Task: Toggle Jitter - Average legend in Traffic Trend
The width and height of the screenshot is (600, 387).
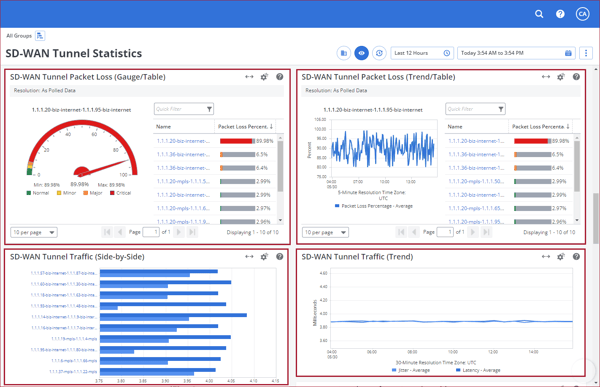Action: (x=411, y=370)
